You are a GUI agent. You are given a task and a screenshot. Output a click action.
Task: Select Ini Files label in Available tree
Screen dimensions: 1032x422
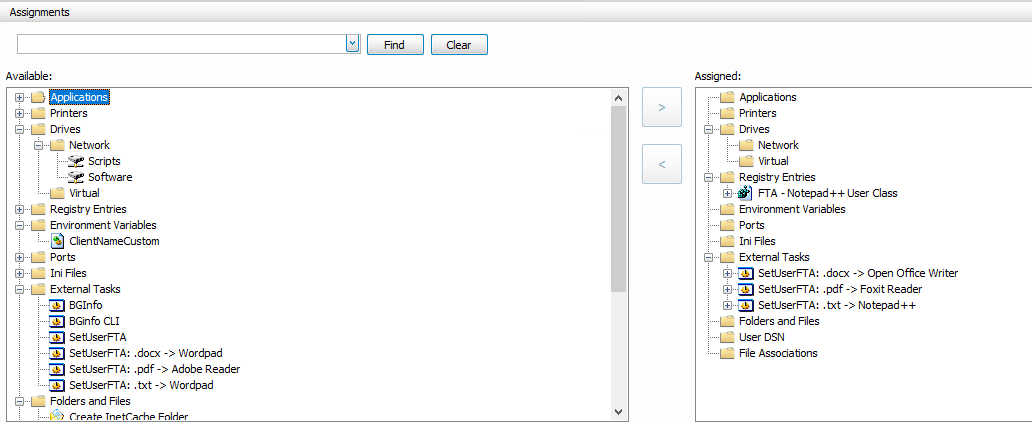pos(68,273)
